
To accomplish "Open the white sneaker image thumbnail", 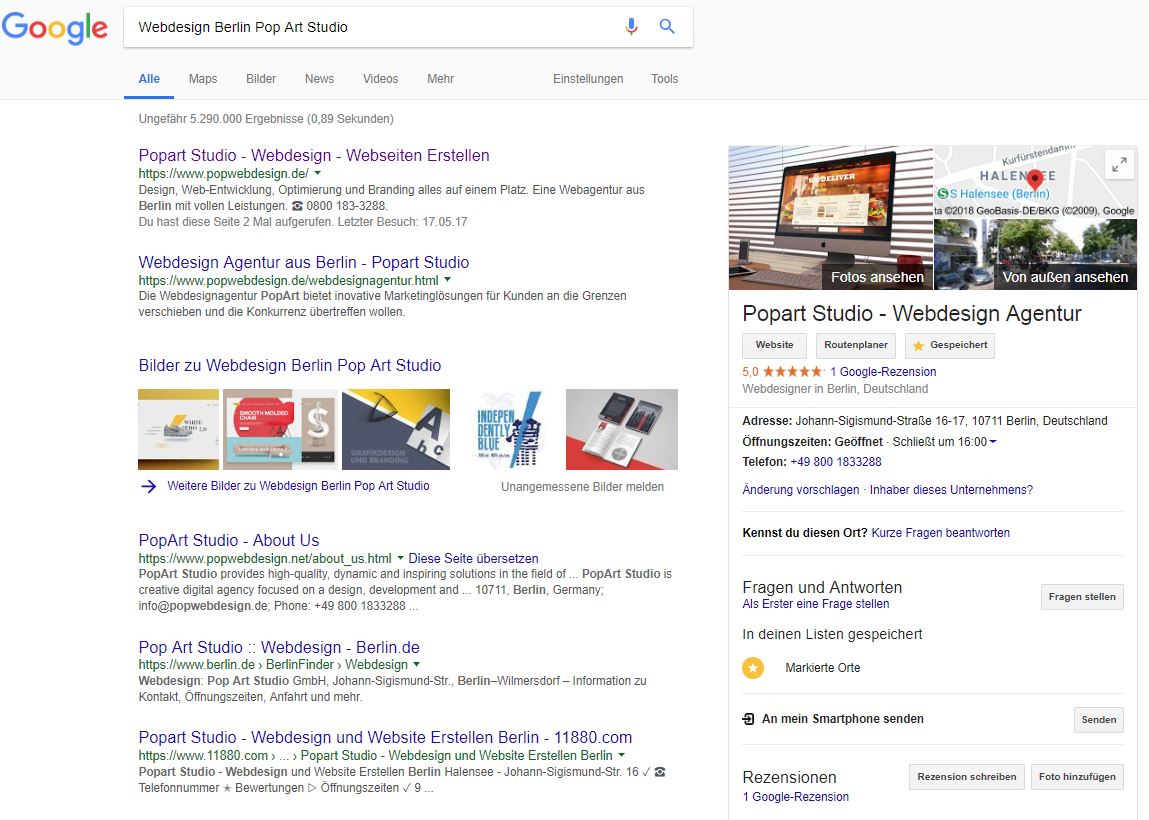I will 179,429.
